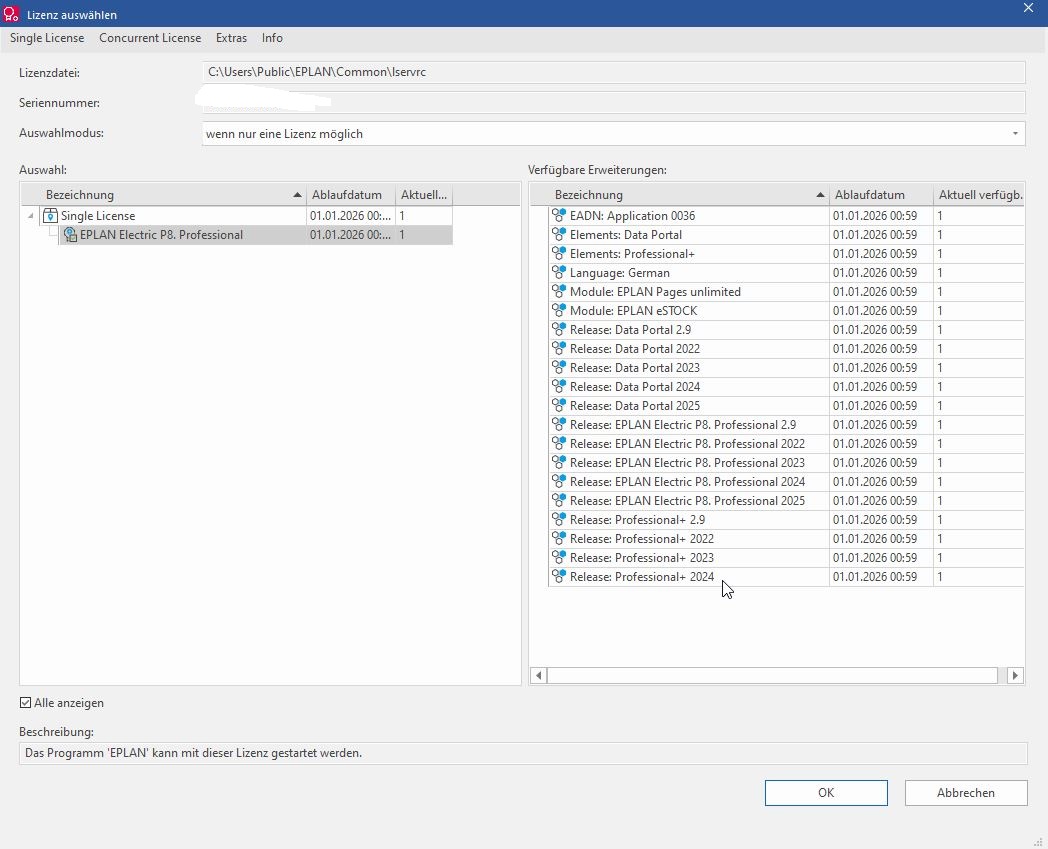
Task: Sort Auswahl list by Bezeichnung column
Action: point(164,195)
